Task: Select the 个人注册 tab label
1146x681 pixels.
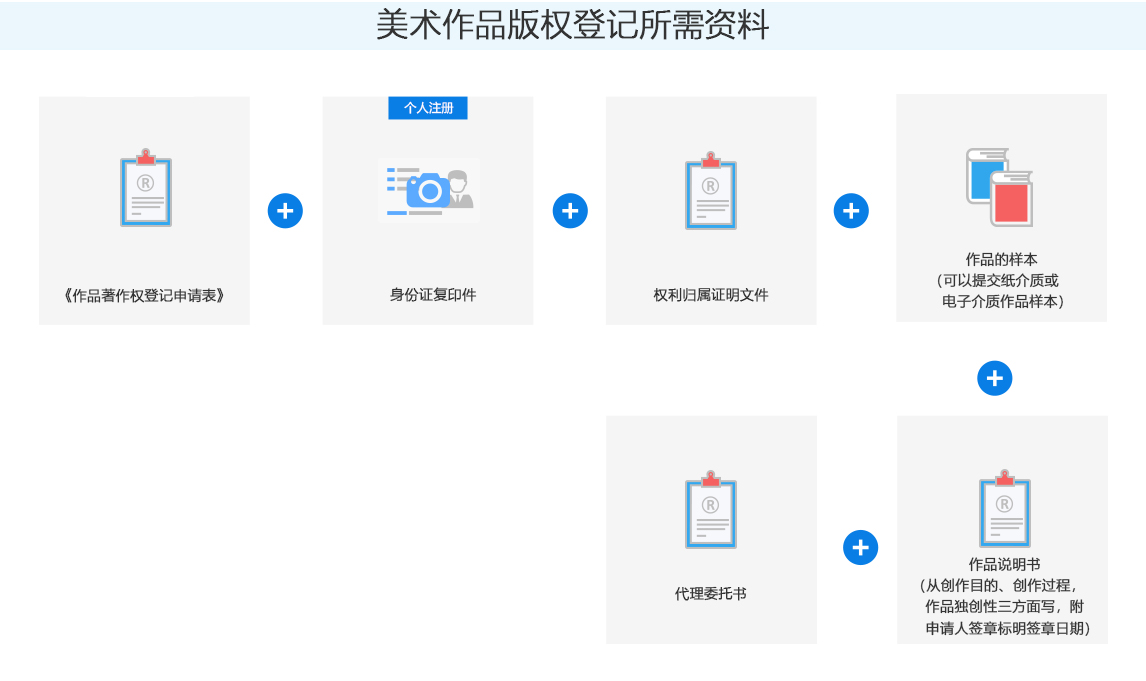Action: pyautogui.click(x=428, y=108)
